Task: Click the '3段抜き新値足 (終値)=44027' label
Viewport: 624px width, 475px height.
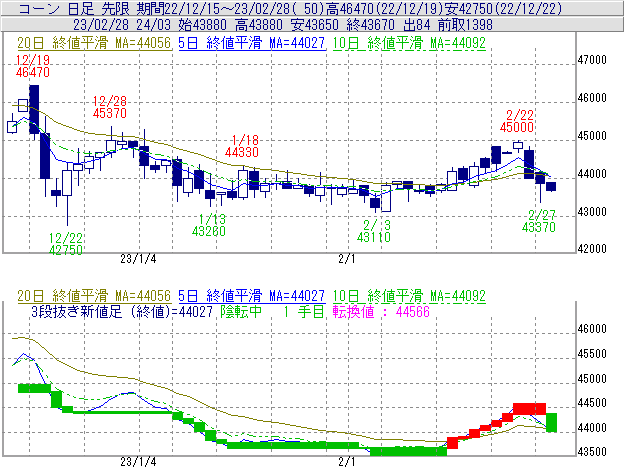Action: pyautogui.click(x=122, y=311)
